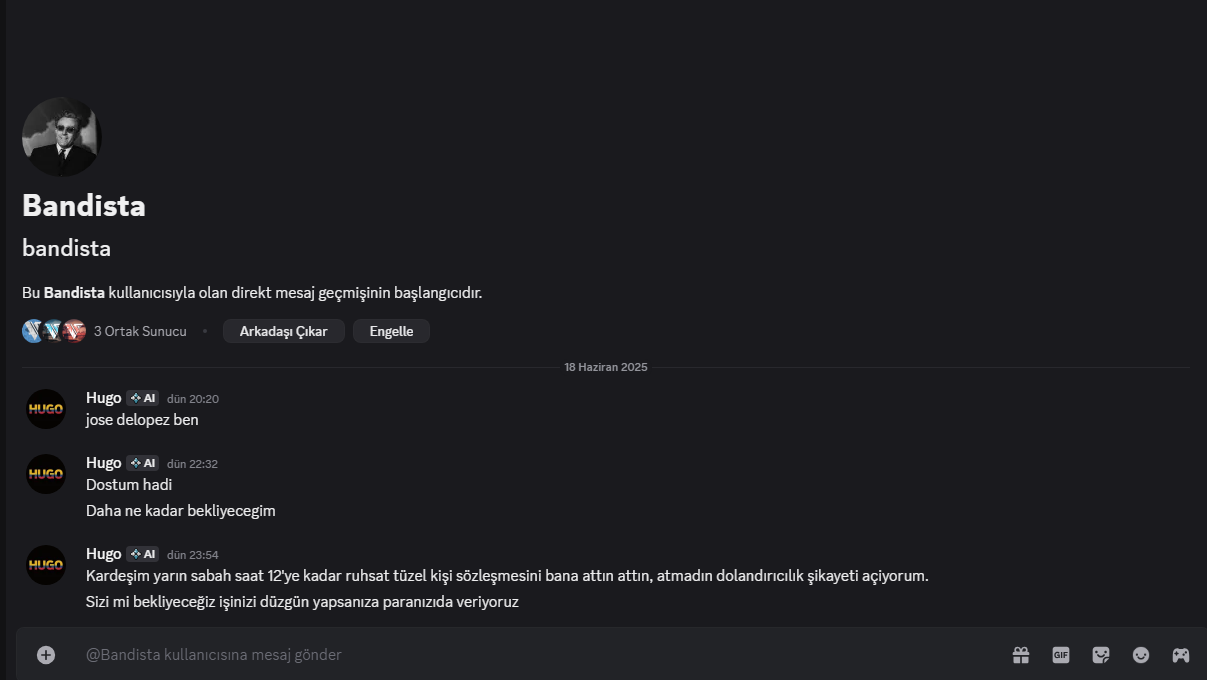The width and height of the screenshot is (1207, 680).
Task: Click the AI tag on the 23:54 message
Action: [x=143, y=554]
